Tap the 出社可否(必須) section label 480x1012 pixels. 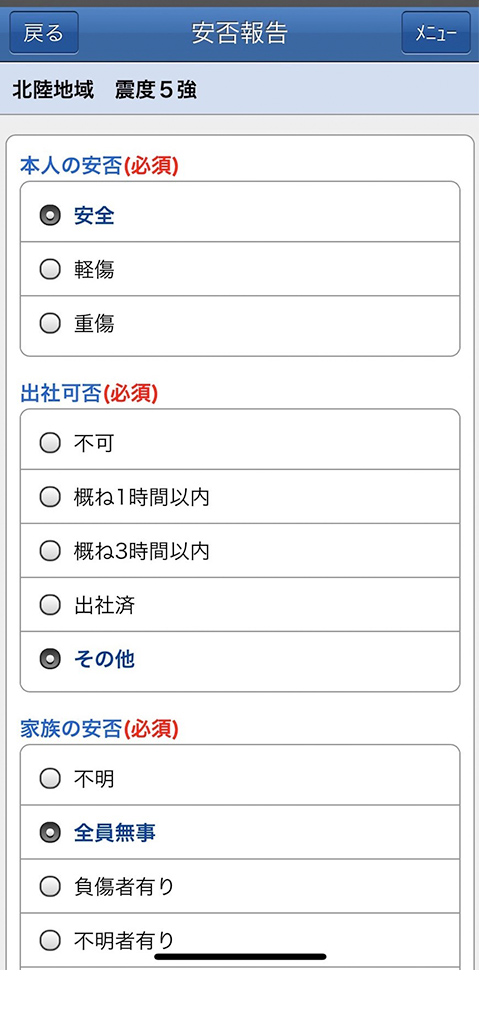point(89,394)
